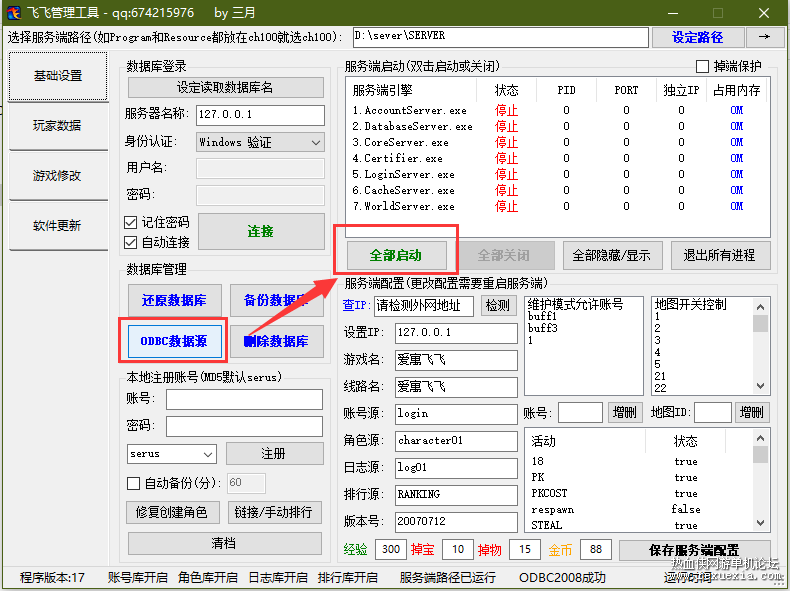Screen dimensions: 790x591
Task: Click the 还原数据库 button
Action: 174,300
